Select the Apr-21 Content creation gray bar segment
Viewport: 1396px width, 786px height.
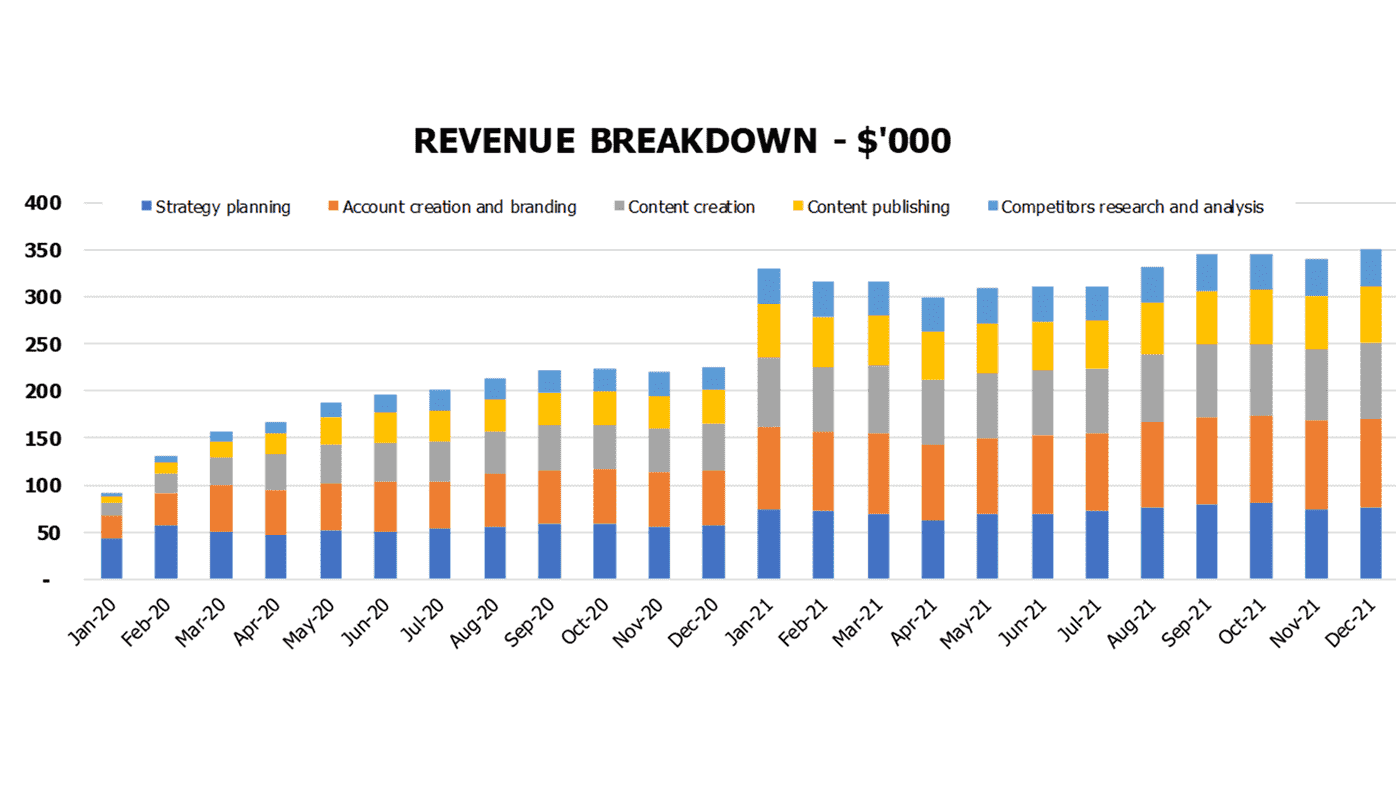[x=933, y=412]
